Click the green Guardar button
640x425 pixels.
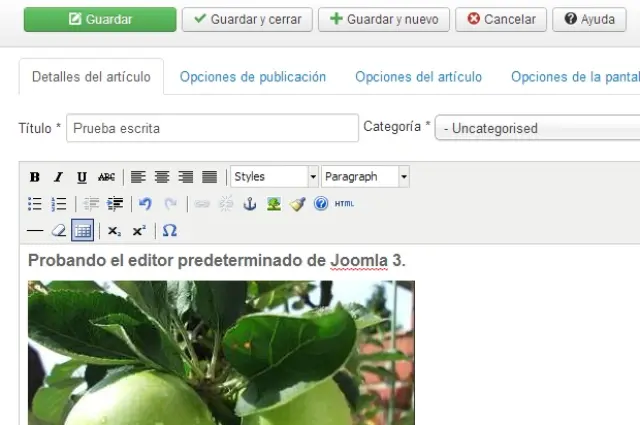point(100,19)
